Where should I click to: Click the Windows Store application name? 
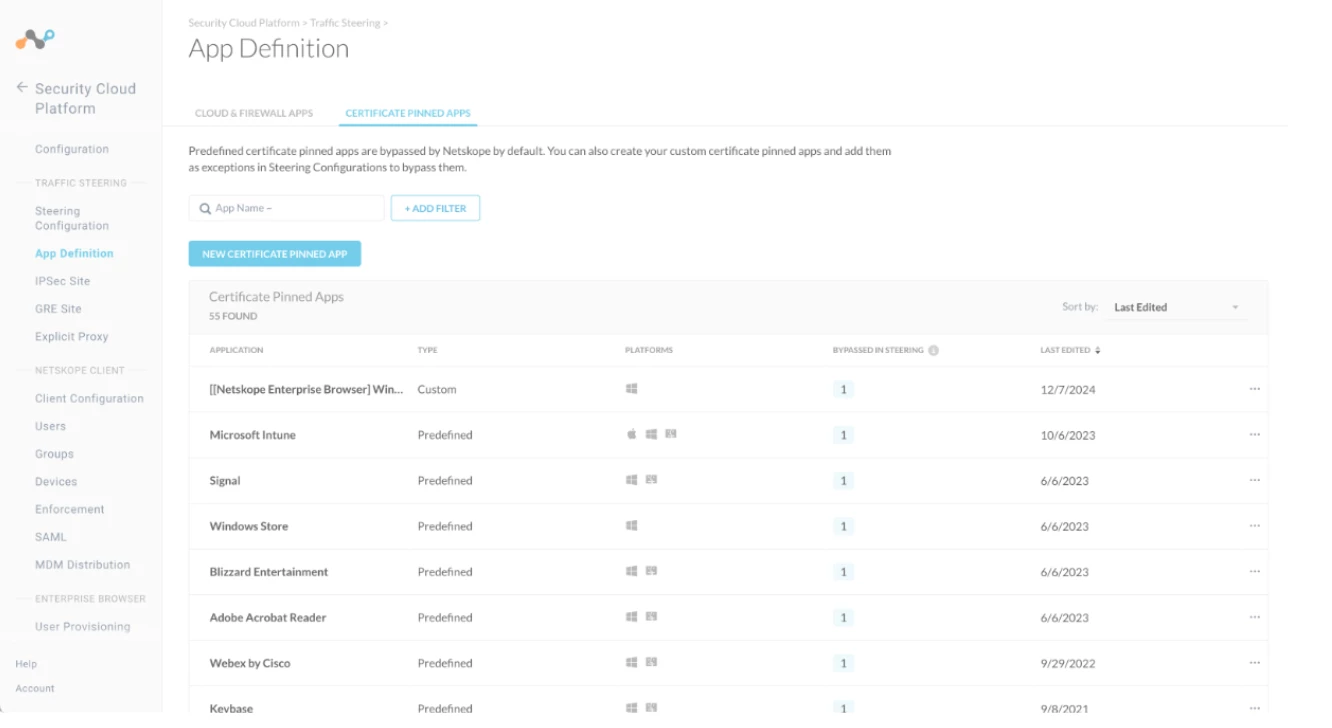(x=249, y=526)
